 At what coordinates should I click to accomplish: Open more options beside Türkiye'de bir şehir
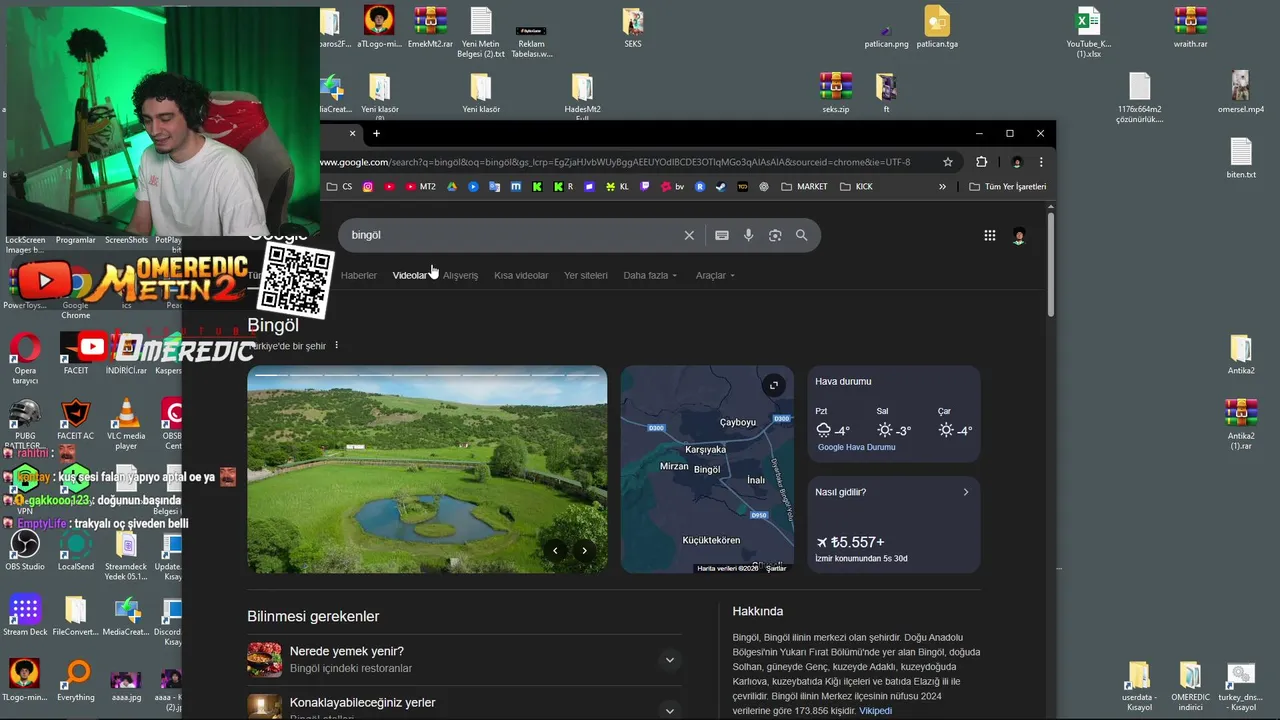point(336,345)
